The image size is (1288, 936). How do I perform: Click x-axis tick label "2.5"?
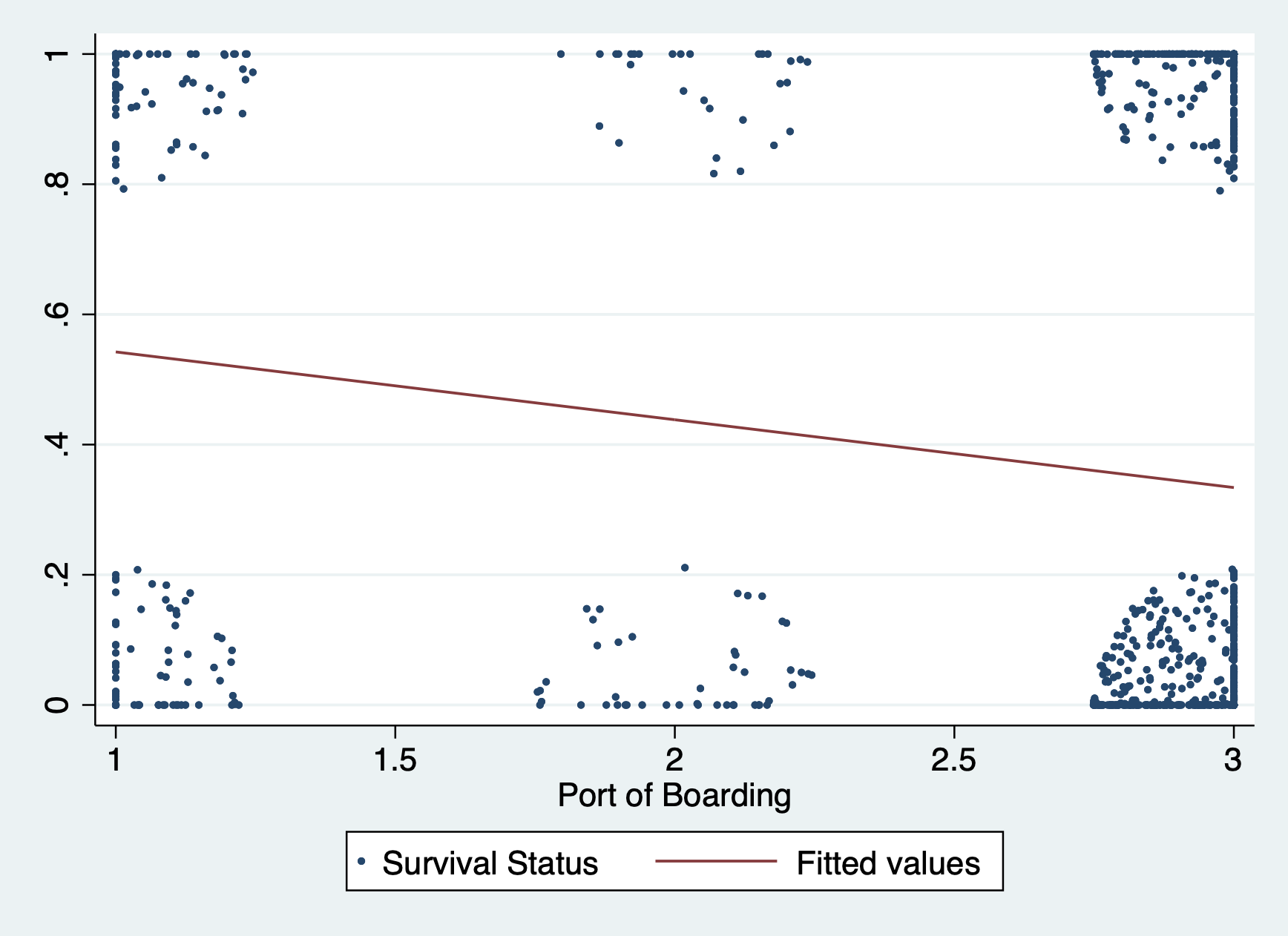pyautogui.click(x=953, y=760)
